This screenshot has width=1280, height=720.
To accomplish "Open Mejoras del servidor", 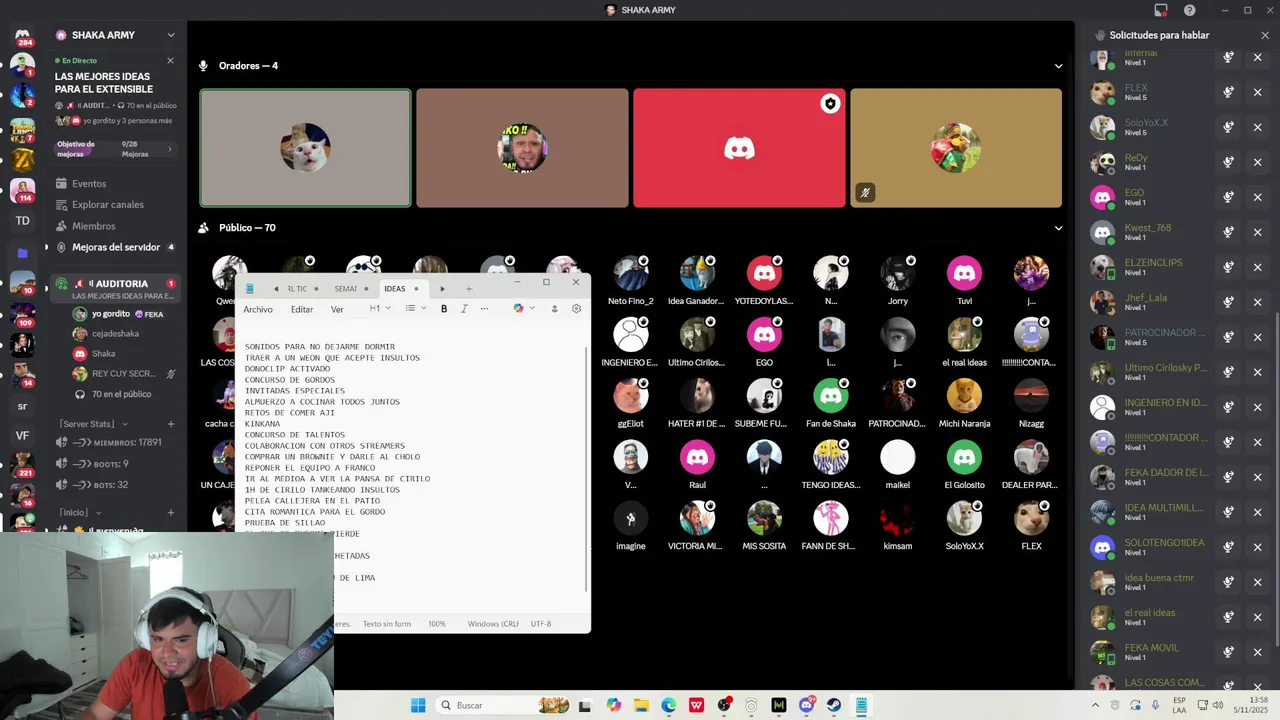I will point(116,247).
